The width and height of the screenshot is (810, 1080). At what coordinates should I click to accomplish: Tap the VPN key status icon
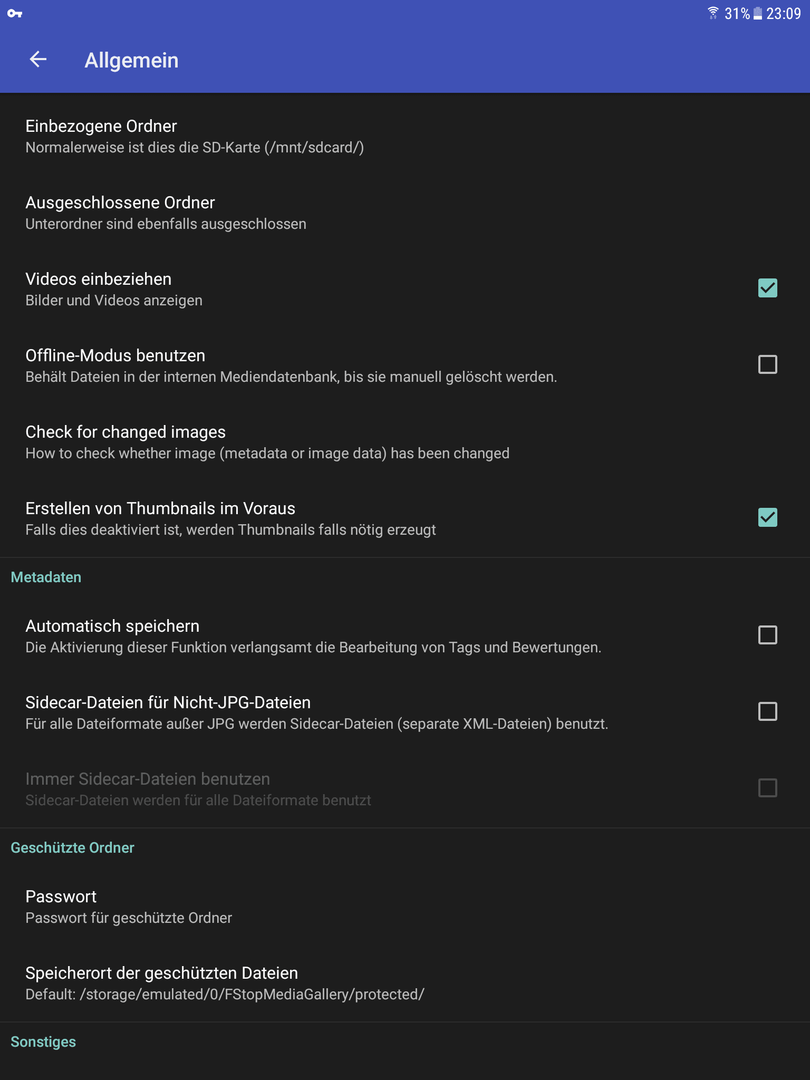(14, 13)
